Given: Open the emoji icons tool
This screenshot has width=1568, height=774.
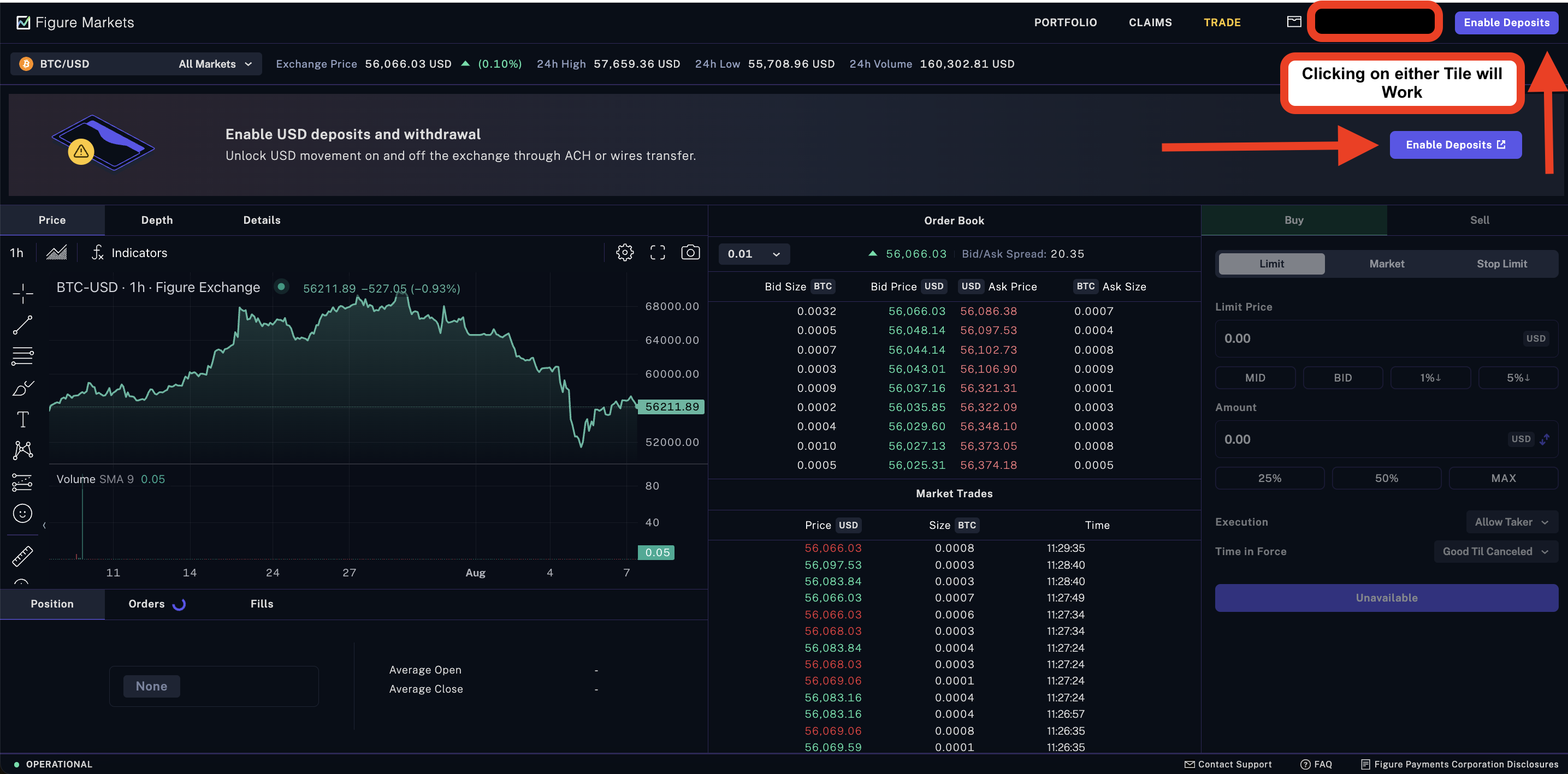Looking at the screenshot, I should pos(22,514).
